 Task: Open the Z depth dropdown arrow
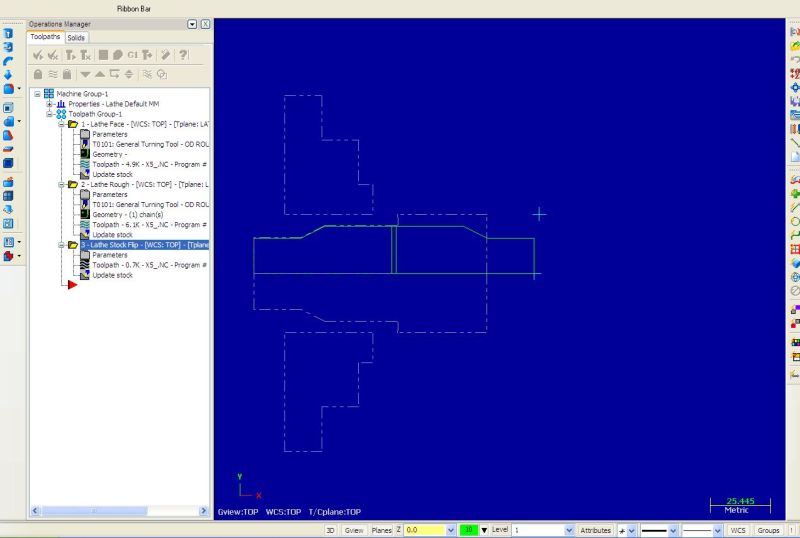[451, 530]
